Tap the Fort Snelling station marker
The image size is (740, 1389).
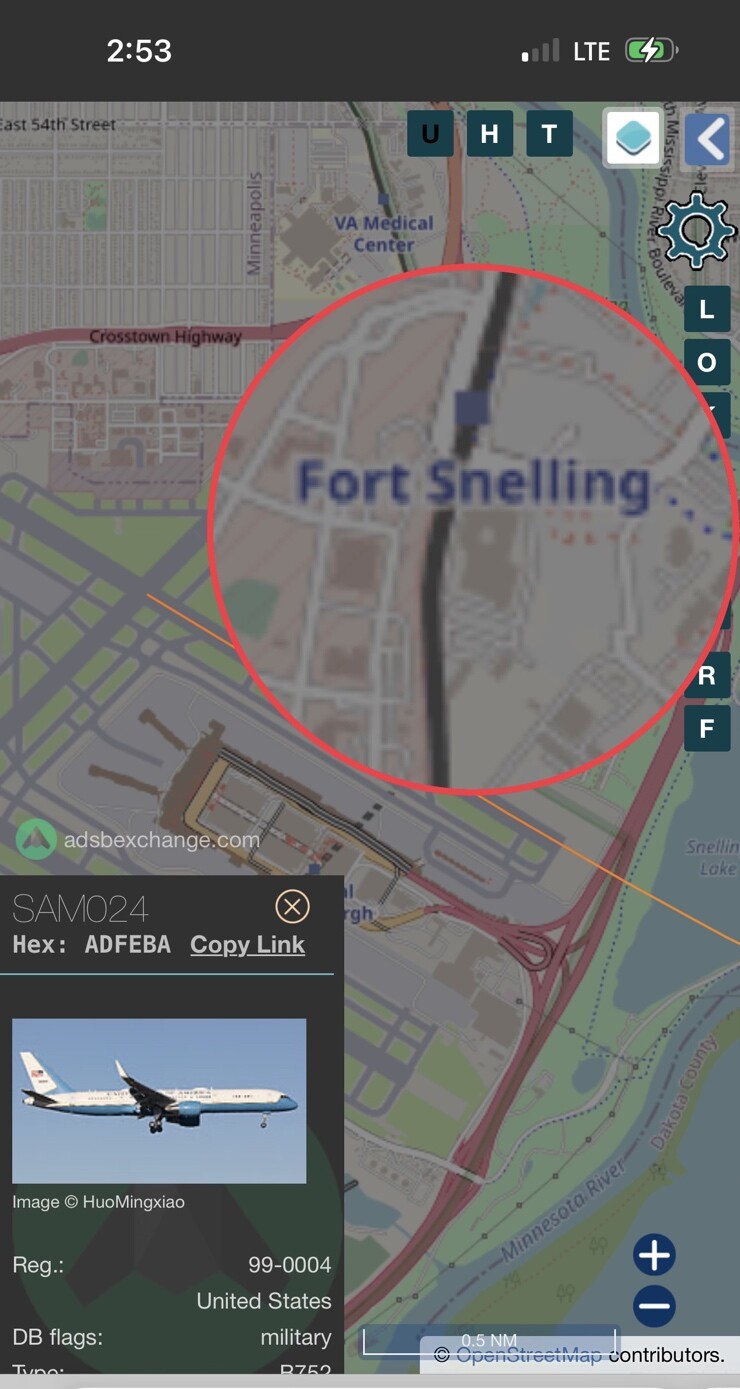[x=471, y=407]
